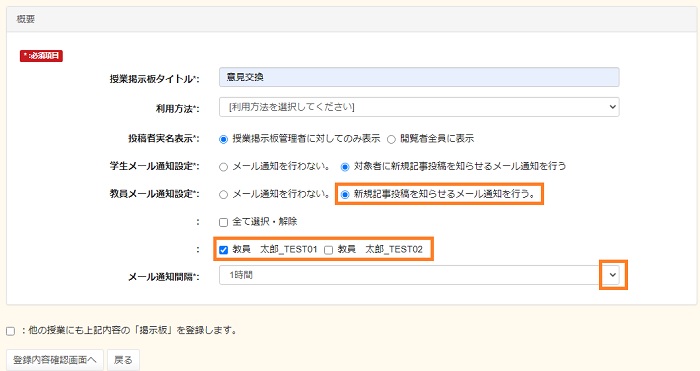Click the 戻る button
Image resolution: width=700 pixels, height=371 pixels.
tap(123, 360)
